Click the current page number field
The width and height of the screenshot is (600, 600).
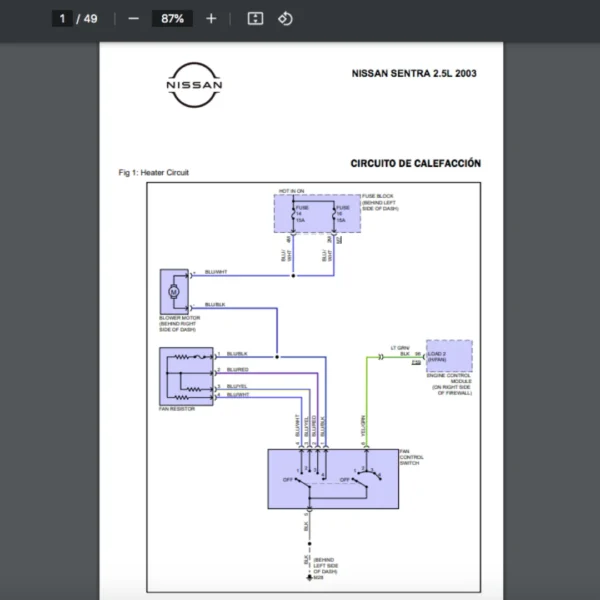(62, 19)
